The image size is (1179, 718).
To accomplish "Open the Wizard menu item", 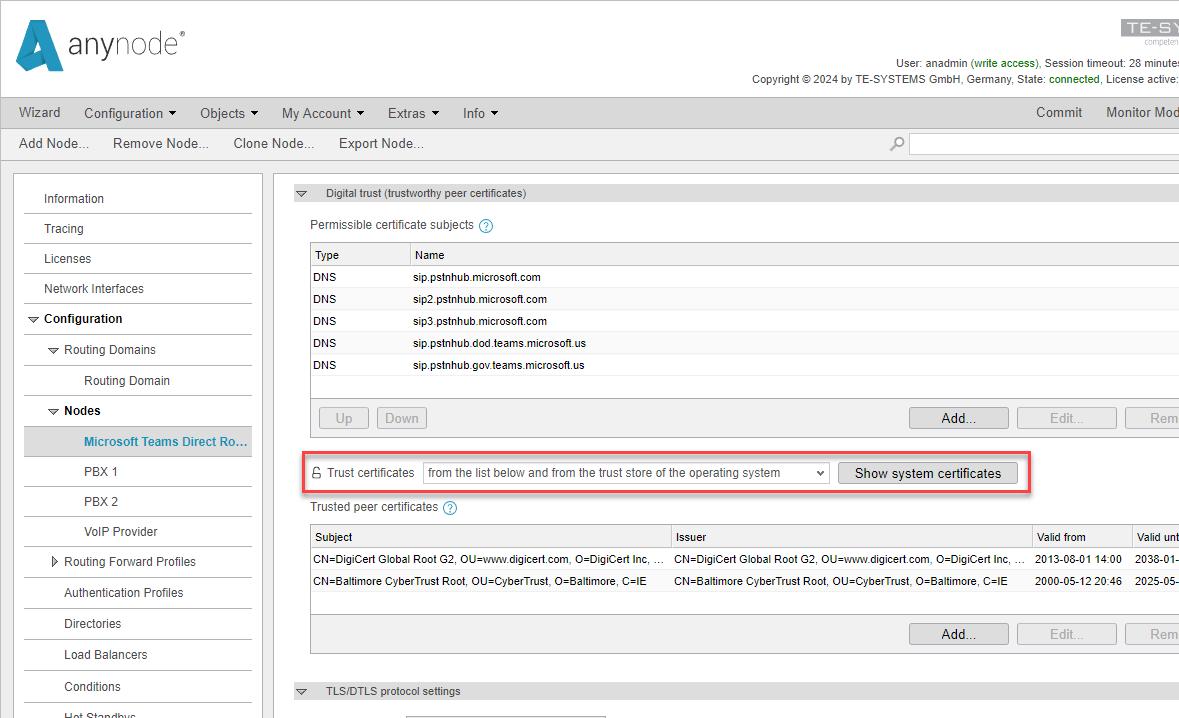I will pyautogui.click(x=39, y=113).
